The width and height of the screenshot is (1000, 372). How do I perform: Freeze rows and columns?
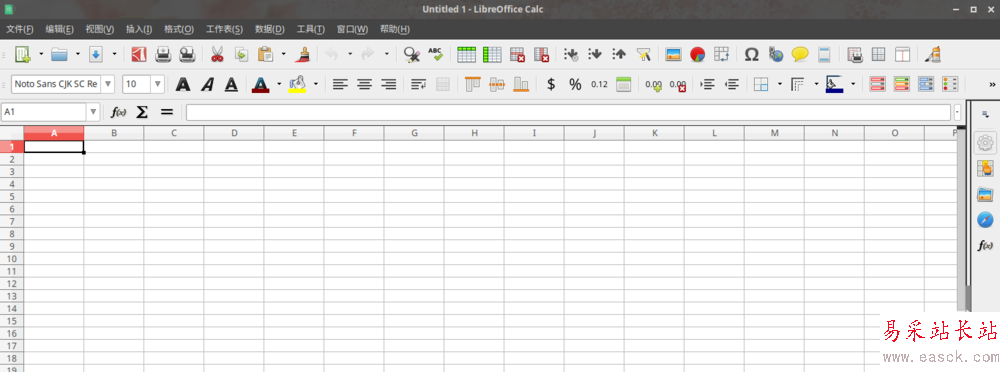click(x=878, y=55)
